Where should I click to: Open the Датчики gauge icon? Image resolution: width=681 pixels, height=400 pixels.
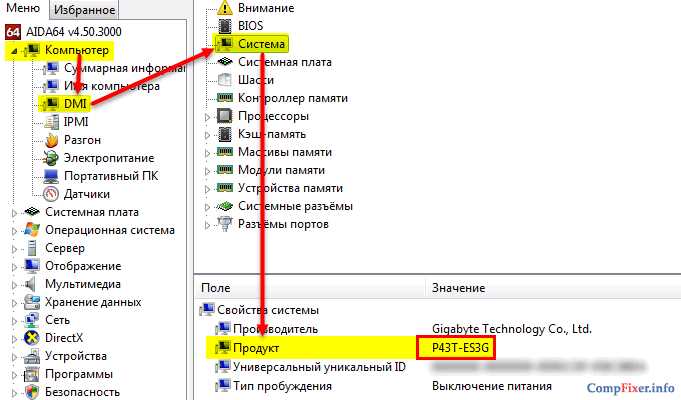[x=51, y=194]
